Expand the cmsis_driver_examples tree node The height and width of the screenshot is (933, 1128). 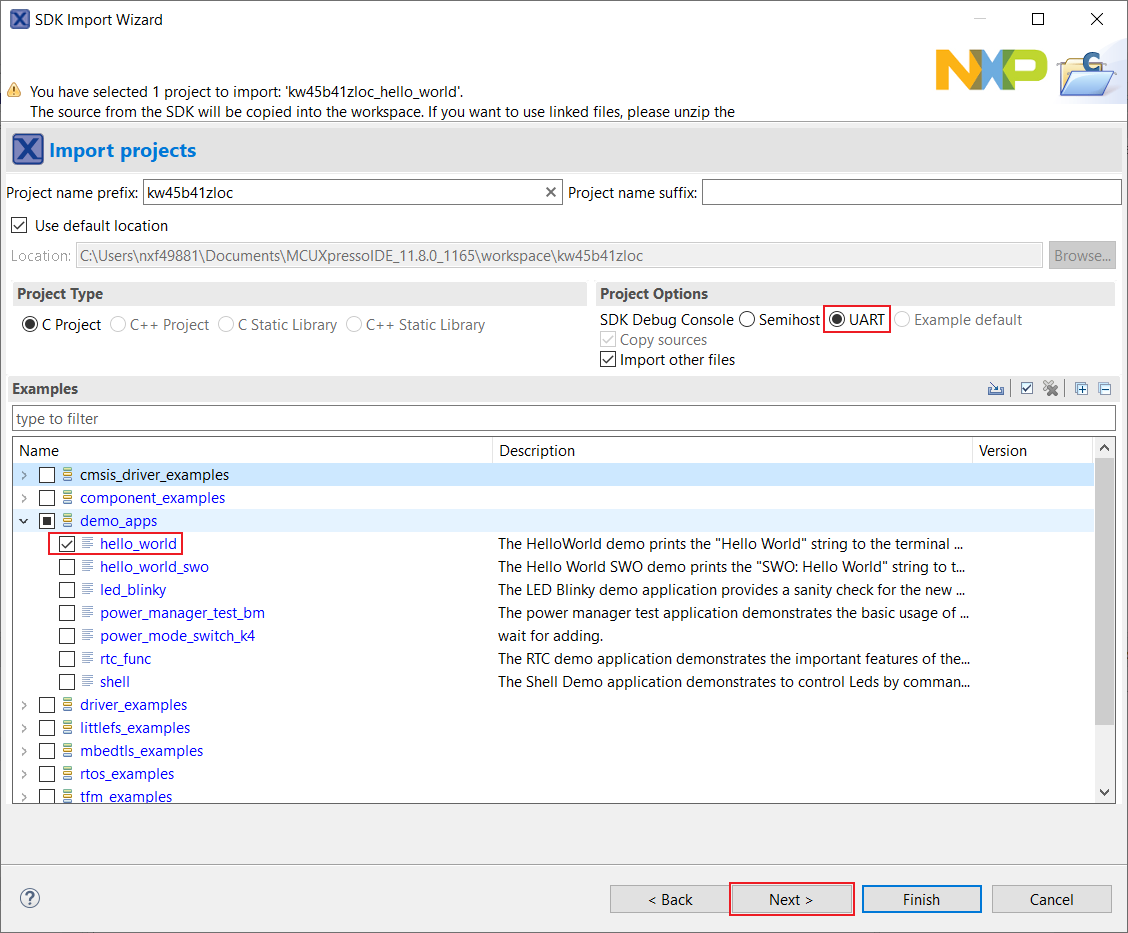pos(24,475)
